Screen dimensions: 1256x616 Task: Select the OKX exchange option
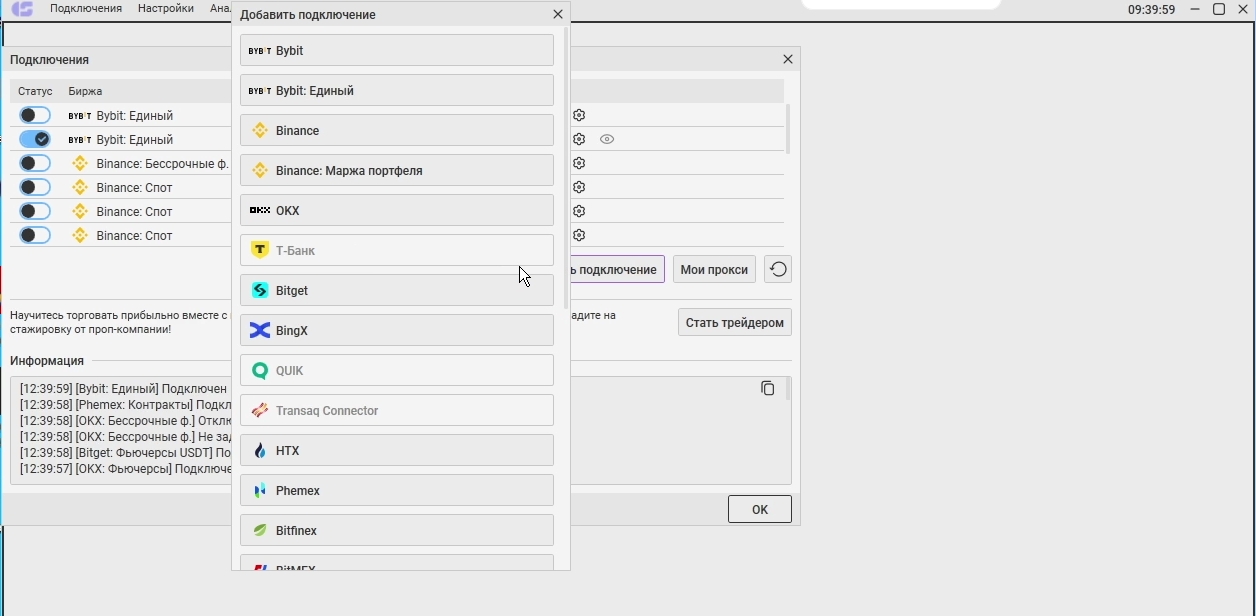pos(396,210)
